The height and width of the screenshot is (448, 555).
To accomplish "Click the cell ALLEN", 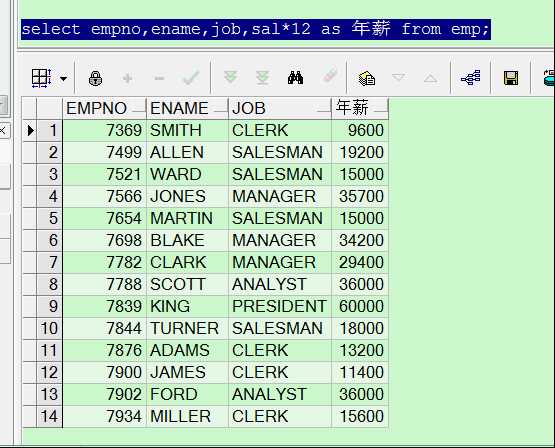I will 187,153.
